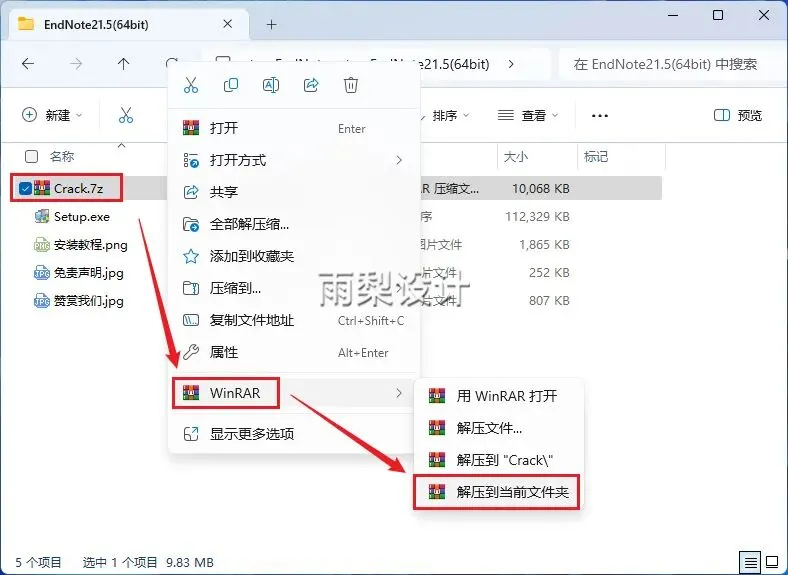
Task: Sort by the 名称 column header
Action: click(62, 156)
